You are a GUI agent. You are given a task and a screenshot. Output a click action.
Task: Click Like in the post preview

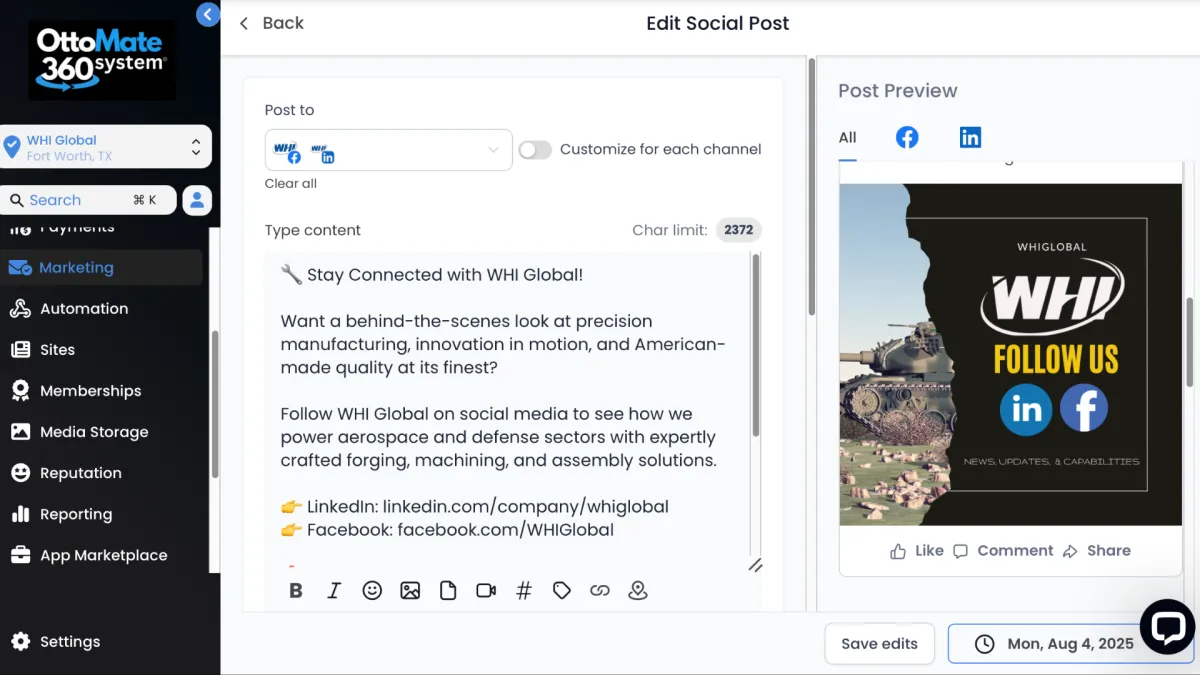pyautogui.click(x=916, y=551)
